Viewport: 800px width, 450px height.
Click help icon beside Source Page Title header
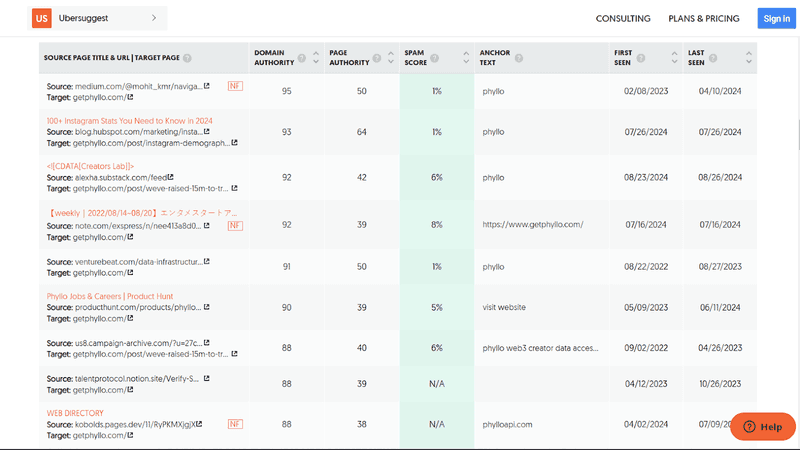[187, 58]
